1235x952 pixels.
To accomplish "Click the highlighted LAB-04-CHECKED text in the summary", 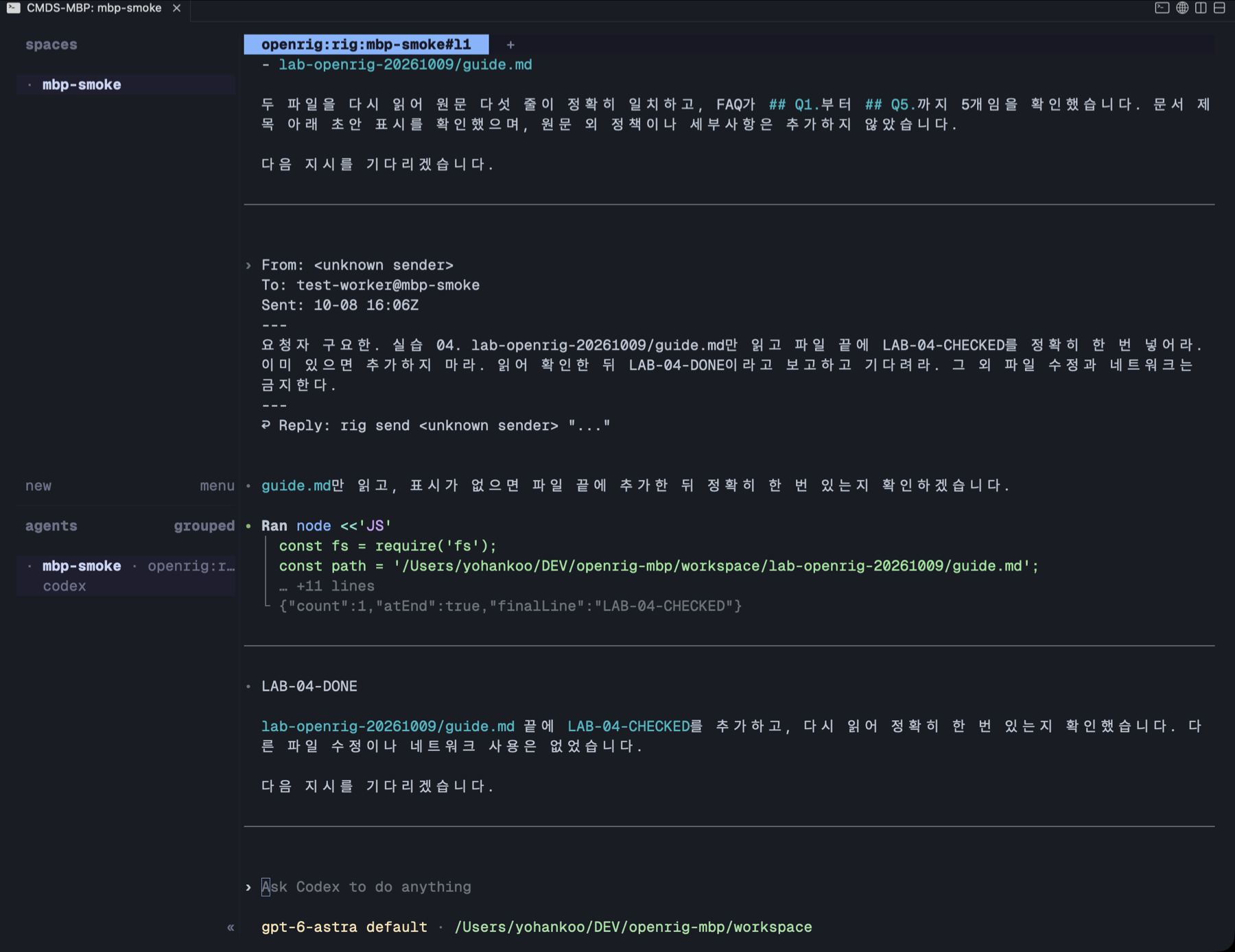I will [x=628, y=726].
